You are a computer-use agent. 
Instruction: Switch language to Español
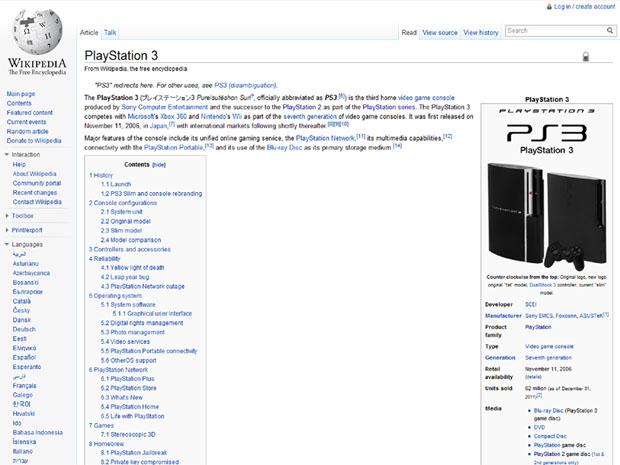24,357
